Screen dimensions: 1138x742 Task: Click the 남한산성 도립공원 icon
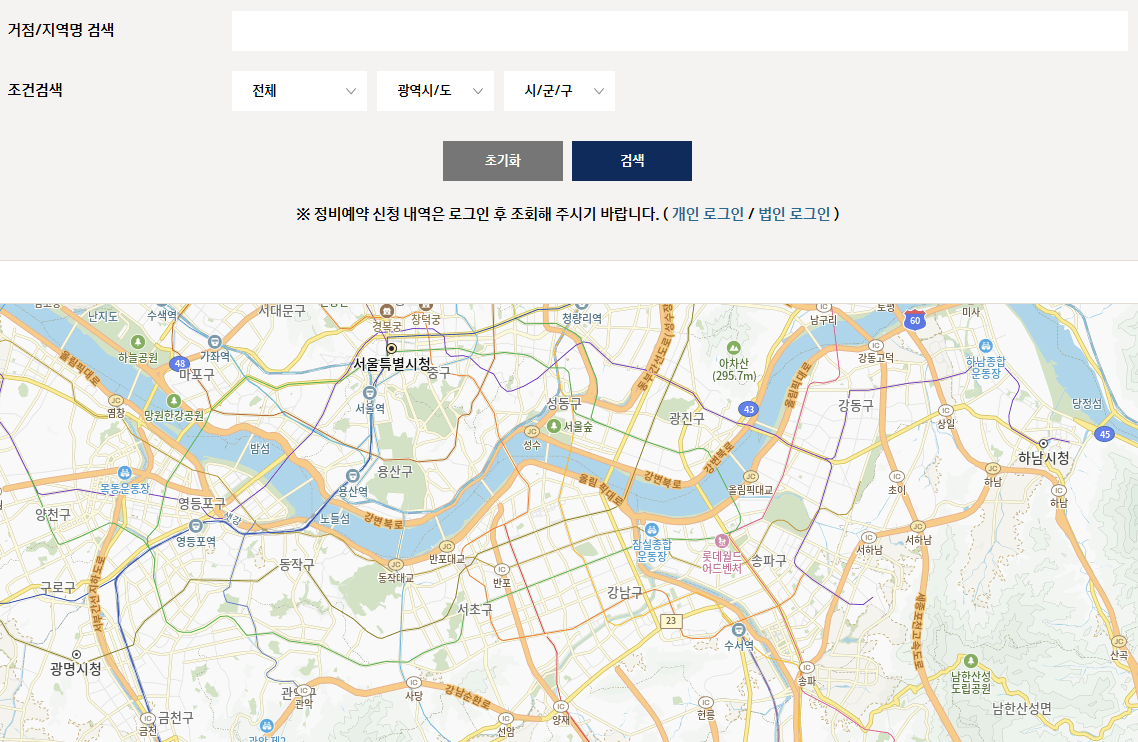click(971, 661)
